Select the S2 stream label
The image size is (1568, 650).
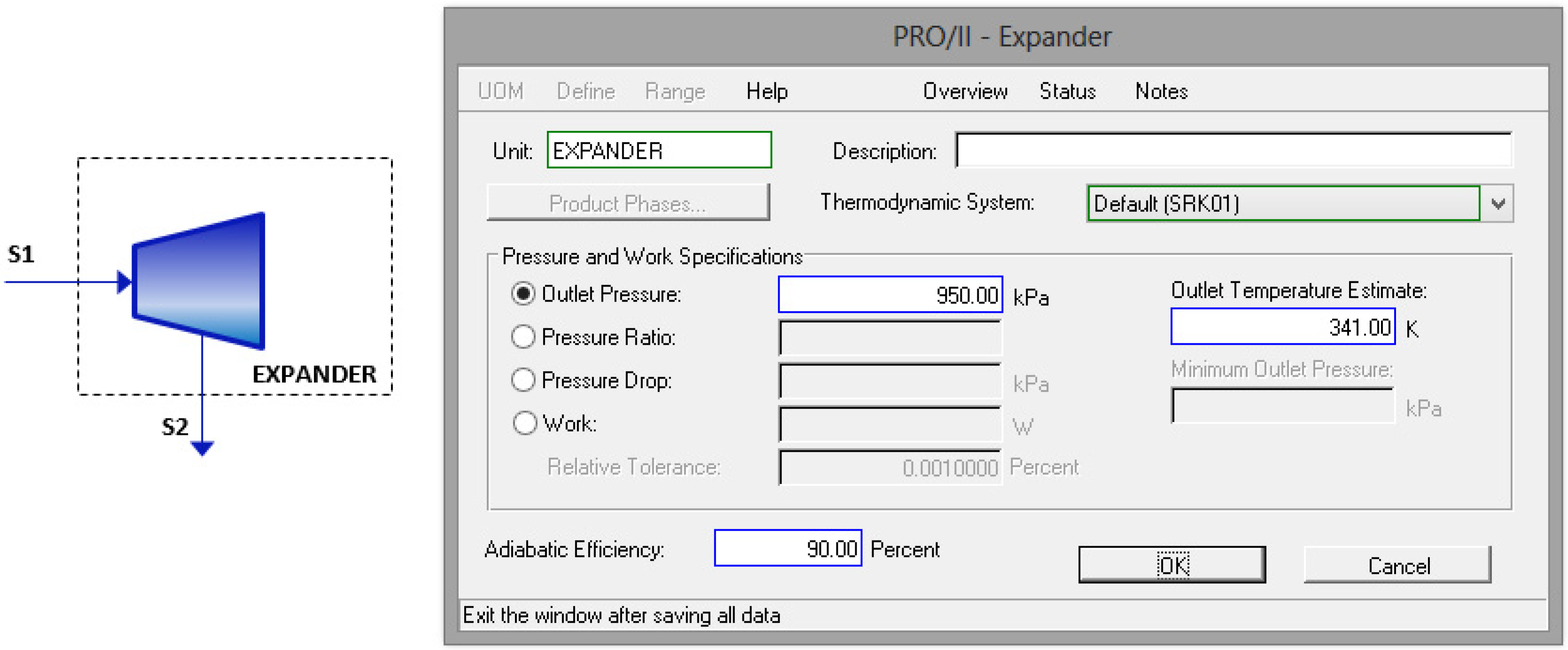(175, 426)
